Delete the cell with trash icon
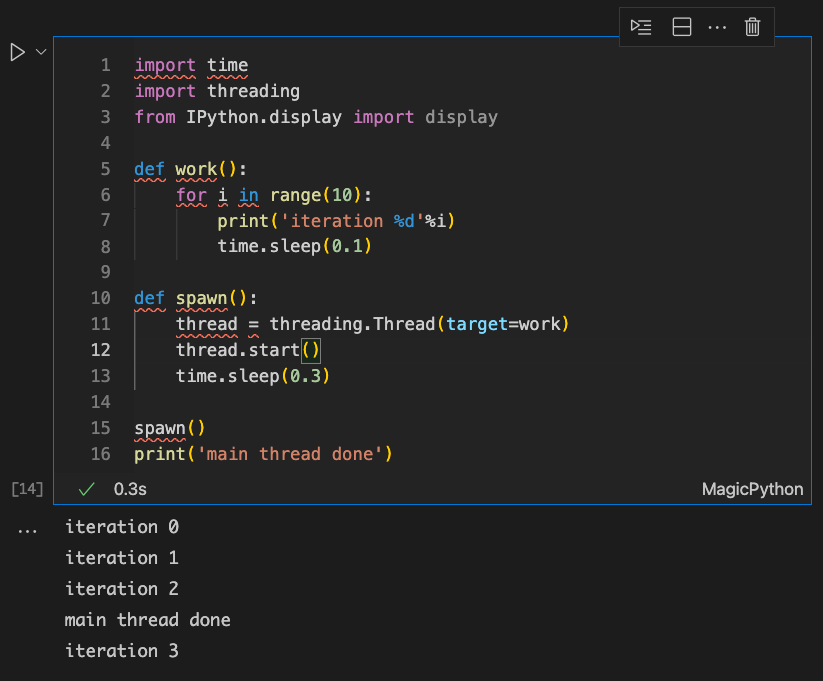Image resolution: width=823 pixels, height=681 pixels. (752, 27)
